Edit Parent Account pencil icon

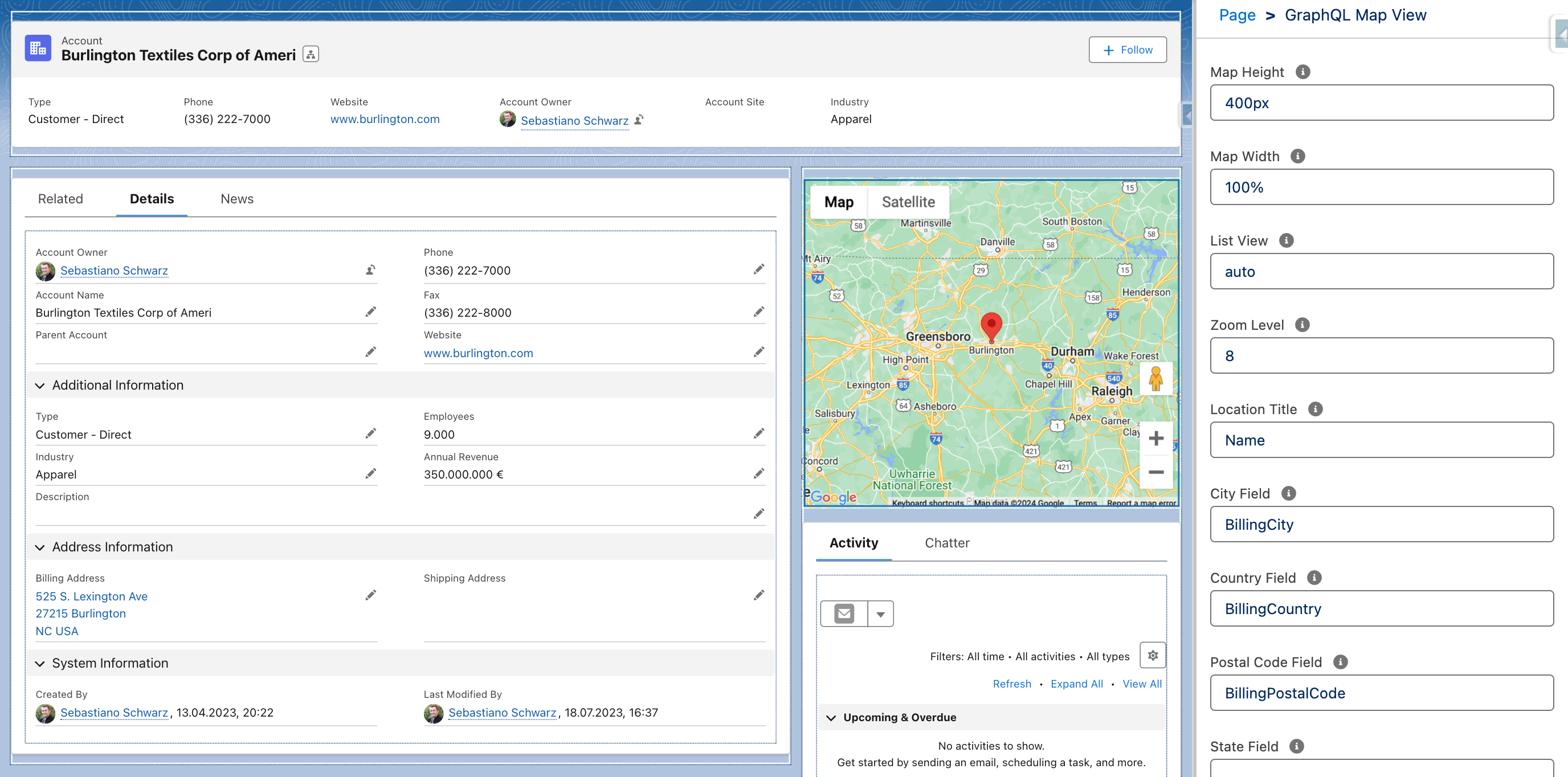370,351
